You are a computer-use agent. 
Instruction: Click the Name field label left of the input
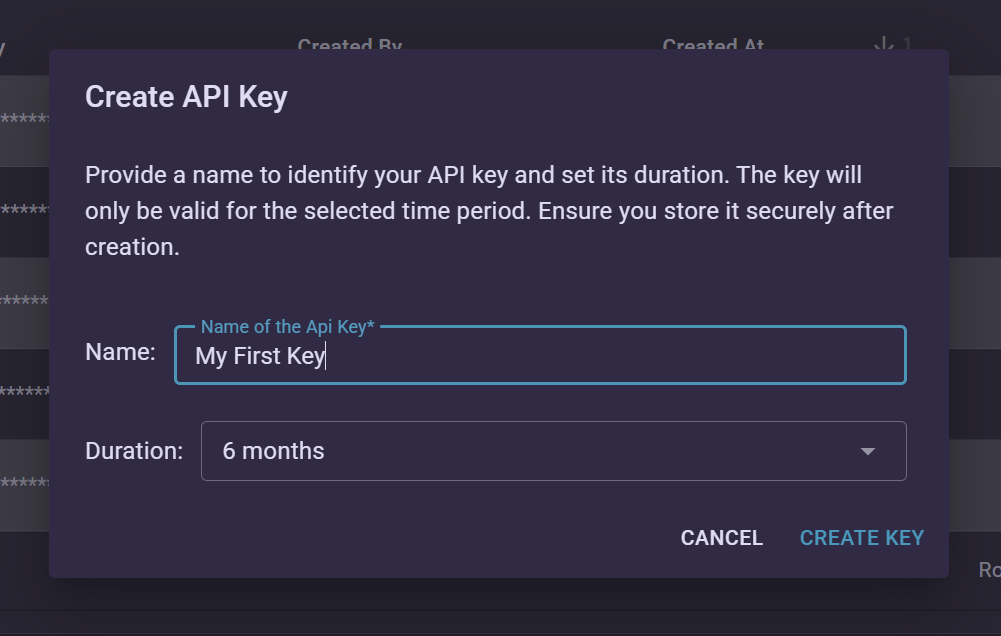pos(120,351)
